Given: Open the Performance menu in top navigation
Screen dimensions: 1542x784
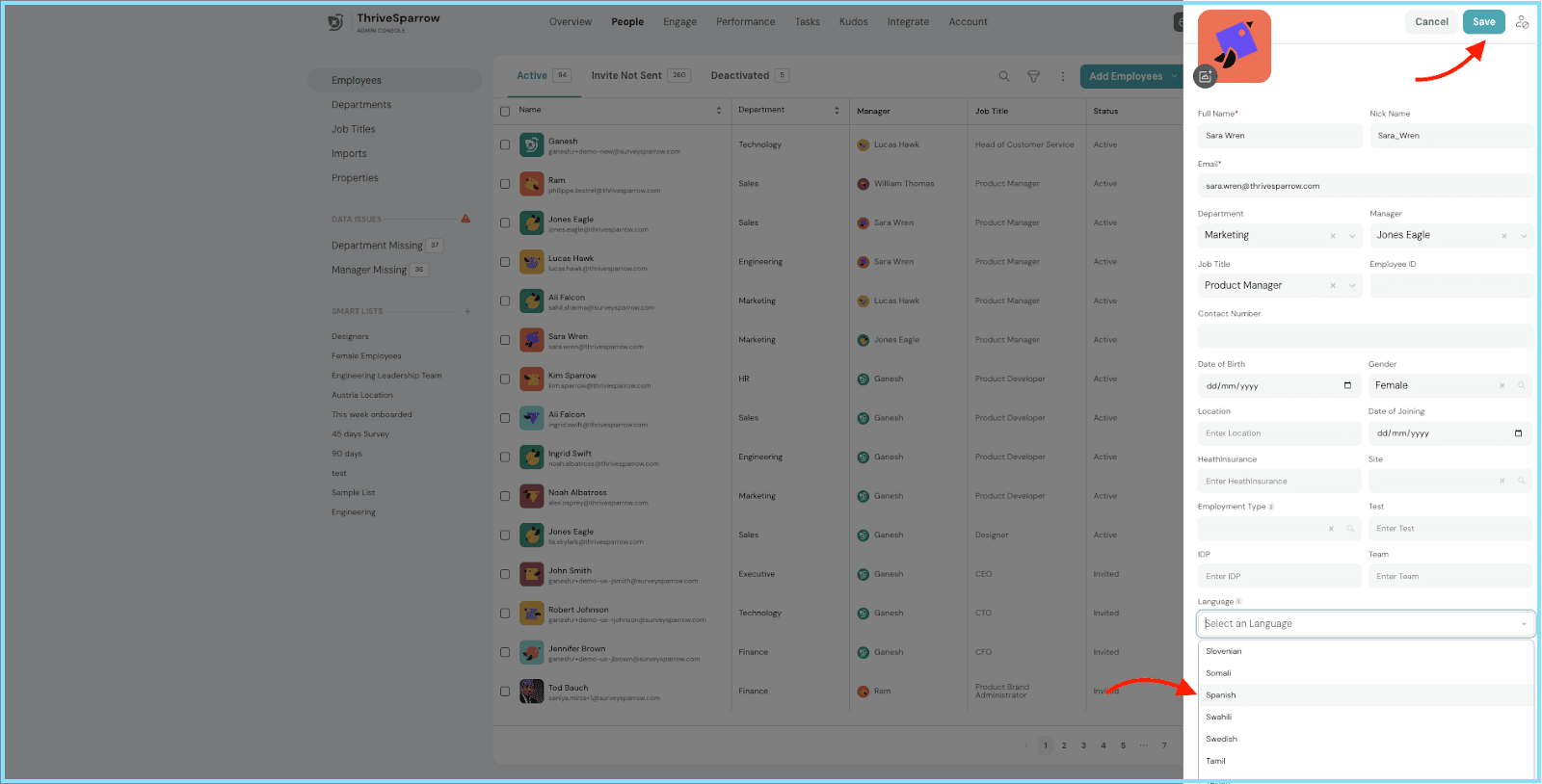Looking at the screenshot, I should pyautogui.click(x=745, y=22).
